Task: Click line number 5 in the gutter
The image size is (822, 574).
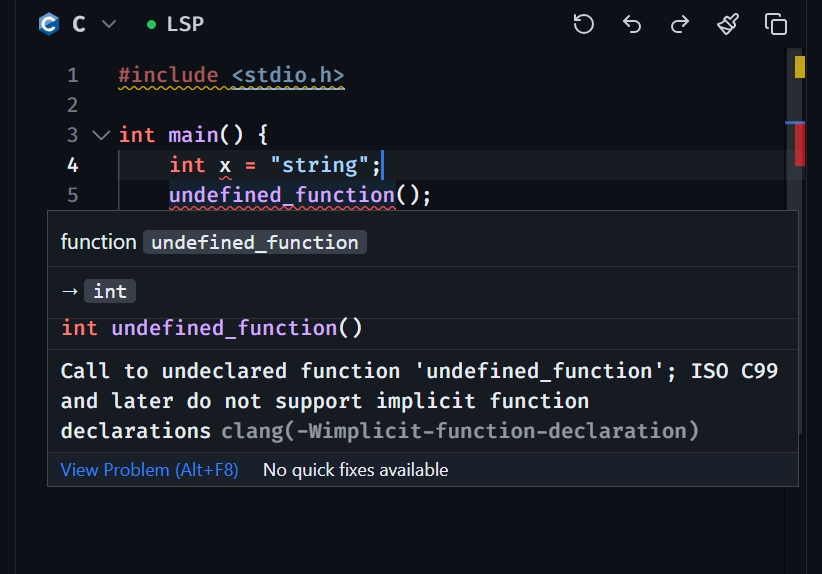Action: click(72, 195)
